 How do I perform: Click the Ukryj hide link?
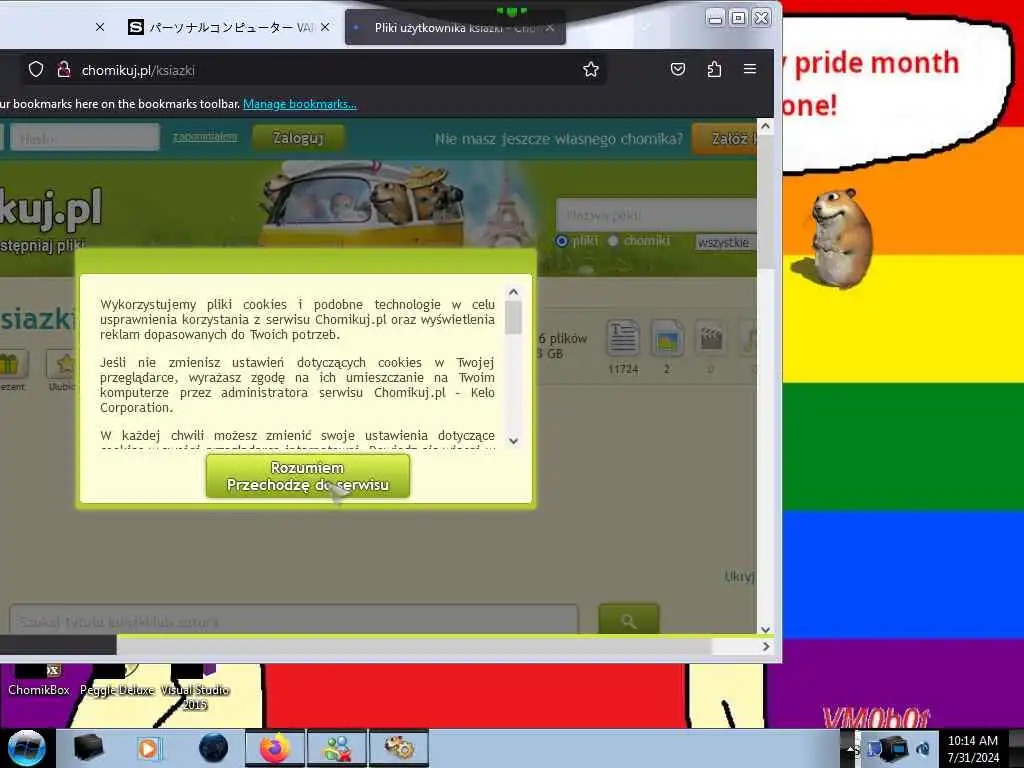pos(739,577)
